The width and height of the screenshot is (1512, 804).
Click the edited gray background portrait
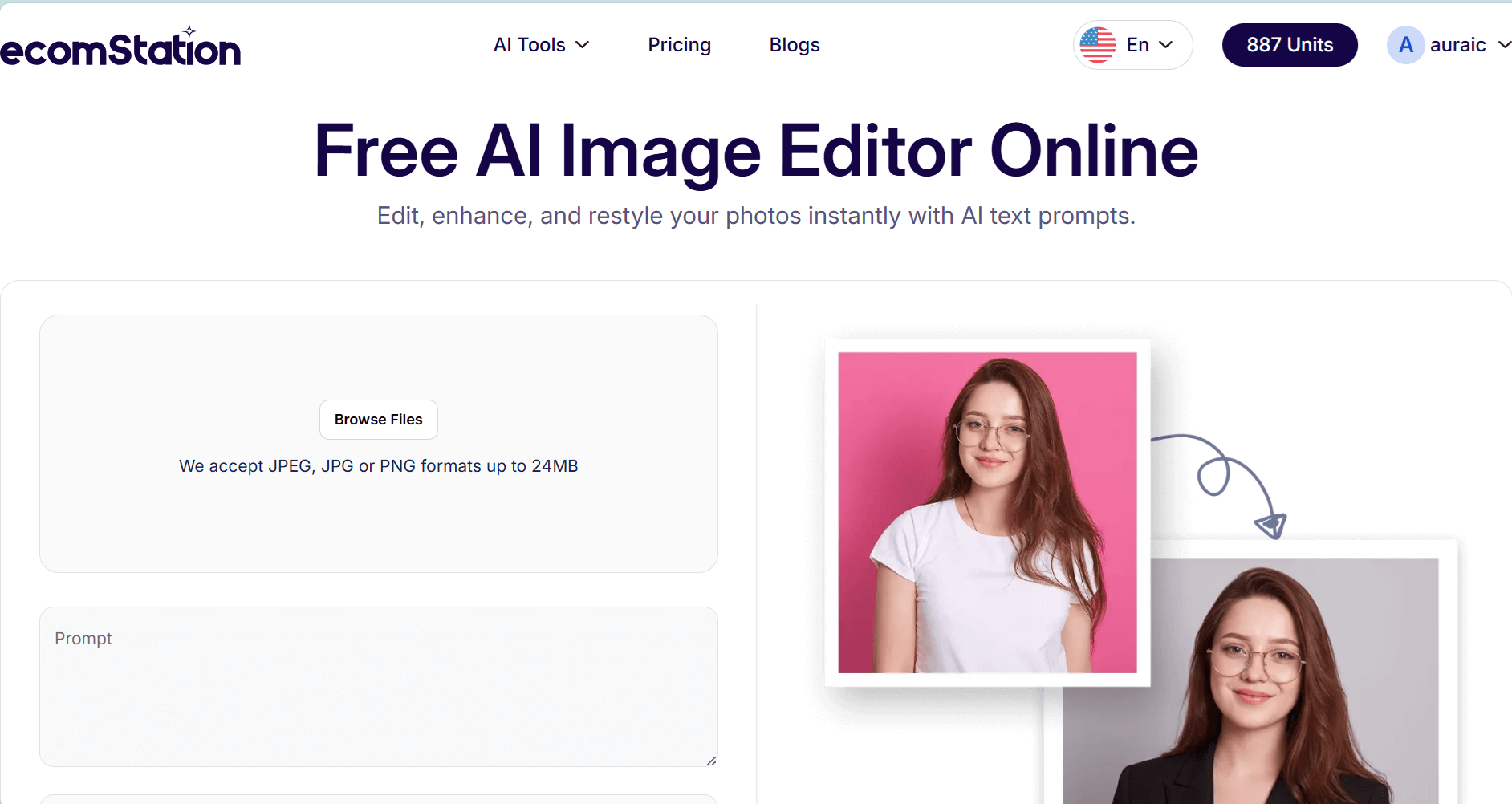[x=1250, y=680]
